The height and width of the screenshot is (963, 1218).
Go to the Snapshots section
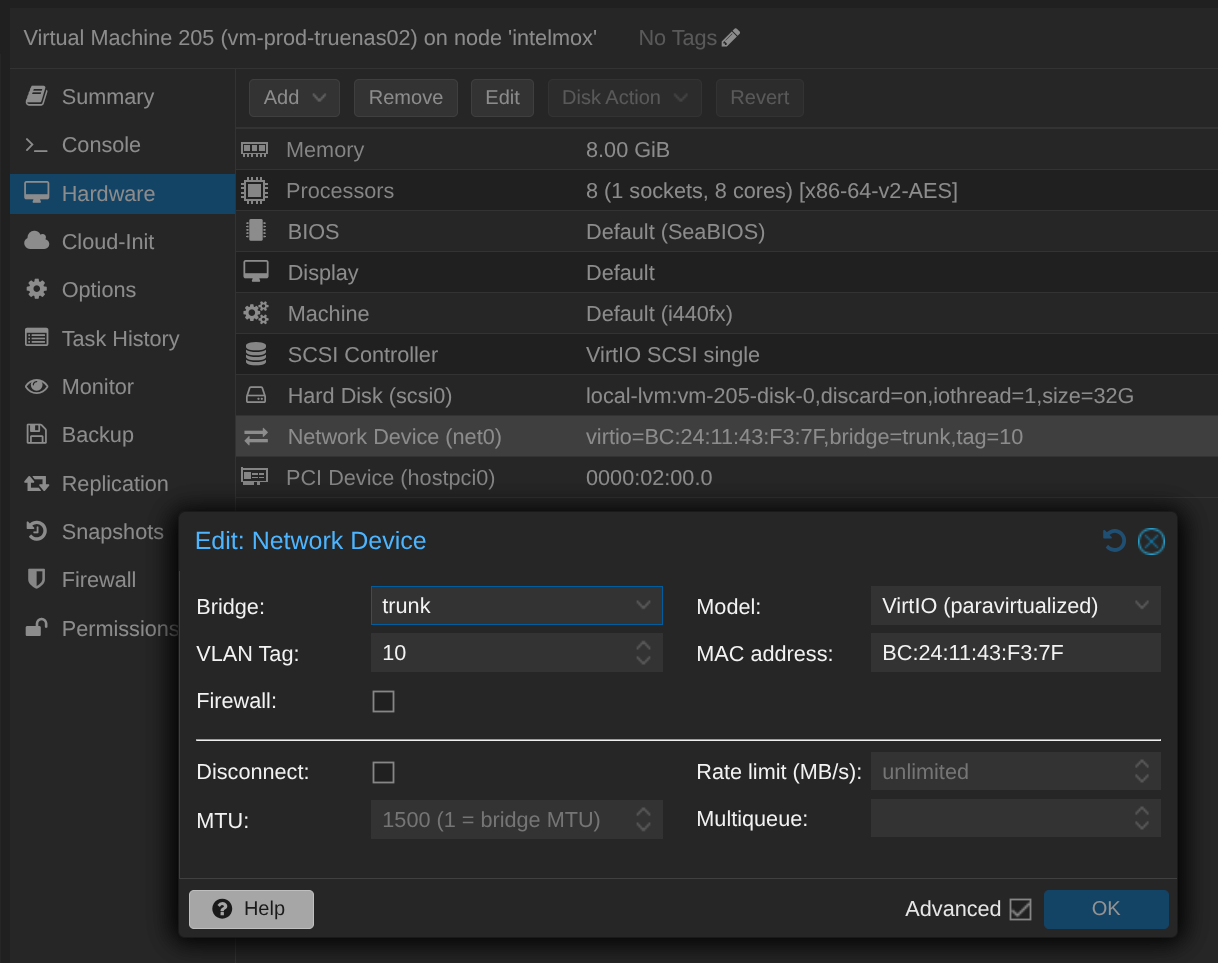coord(111,532)
